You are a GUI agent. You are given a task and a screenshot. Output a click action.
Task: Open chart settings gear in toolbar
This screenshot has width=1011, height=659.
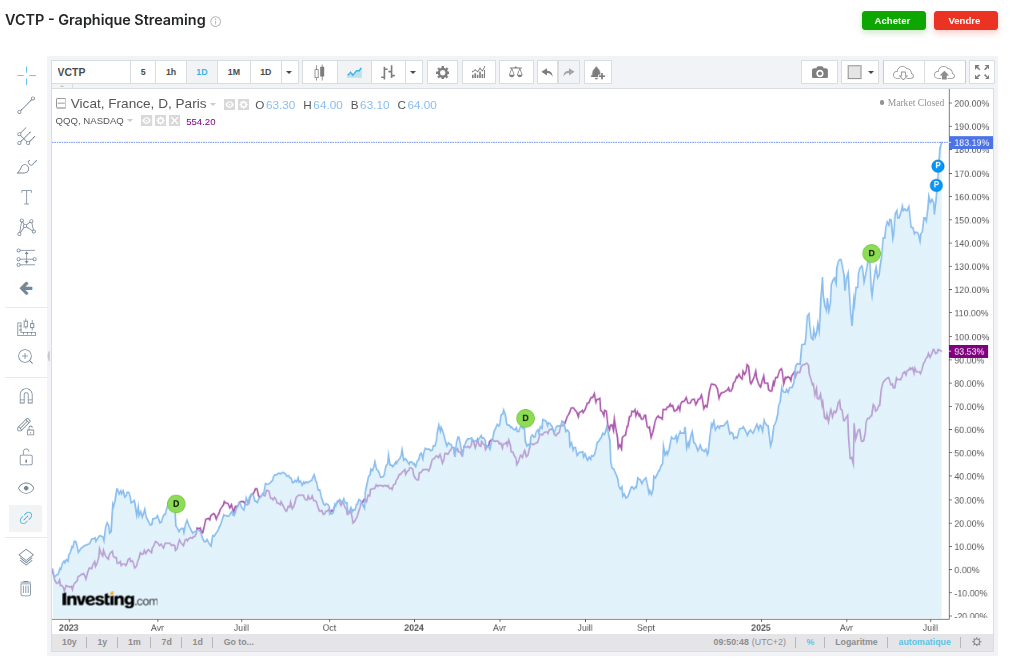click(x=442, y=72)
